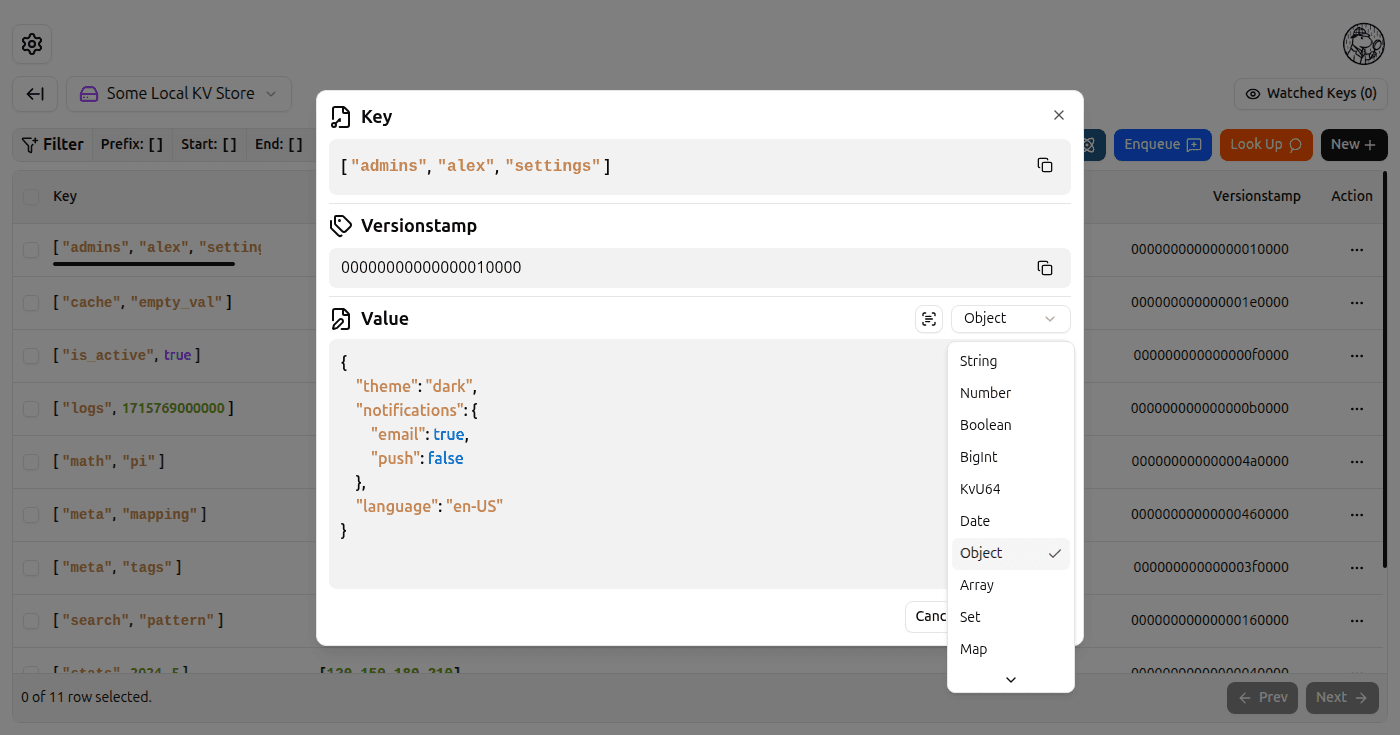Click inside the value JSON editor
Viewport: 1400px width, 735px height.
[x=638, y=464]
